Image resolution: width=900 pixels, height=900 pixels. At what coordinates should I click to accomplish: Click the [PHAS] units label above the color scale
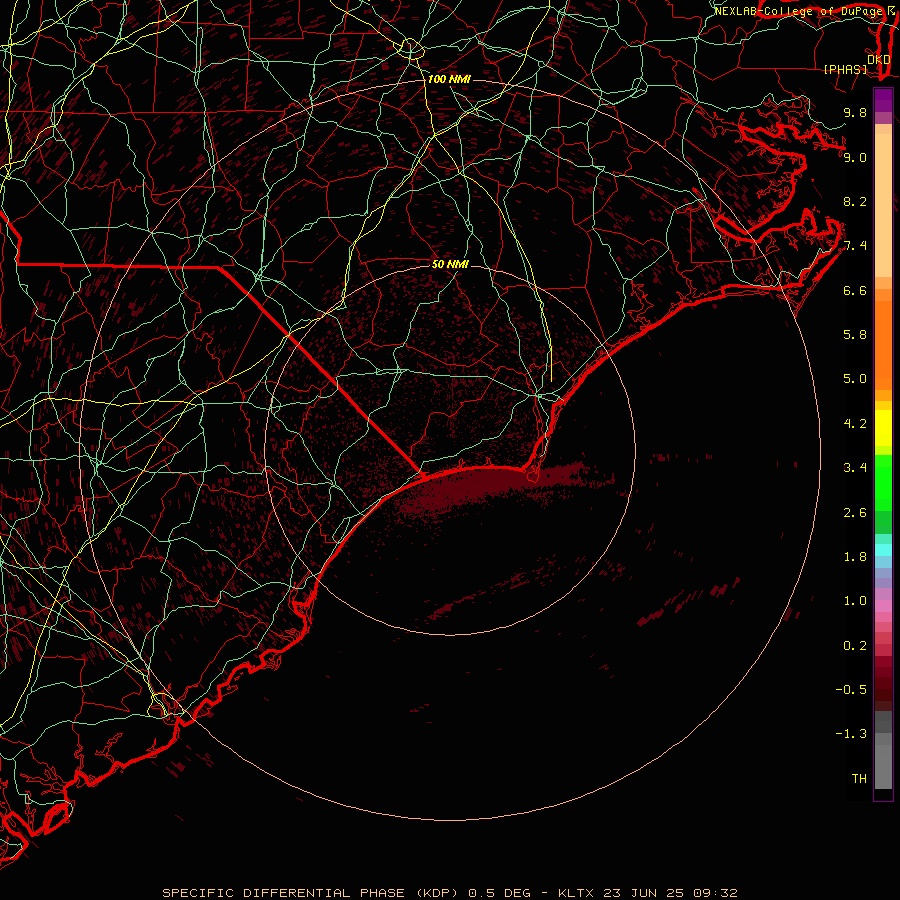(x=845, y=69)
